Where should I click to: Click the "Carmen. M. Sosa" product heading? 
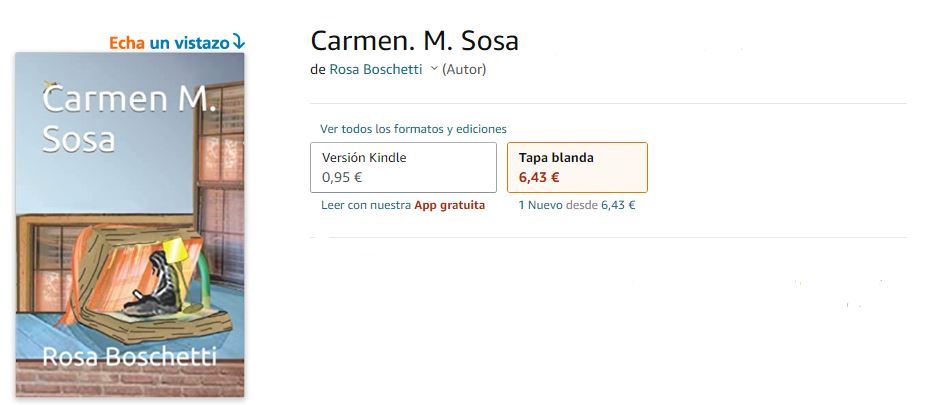414,41
